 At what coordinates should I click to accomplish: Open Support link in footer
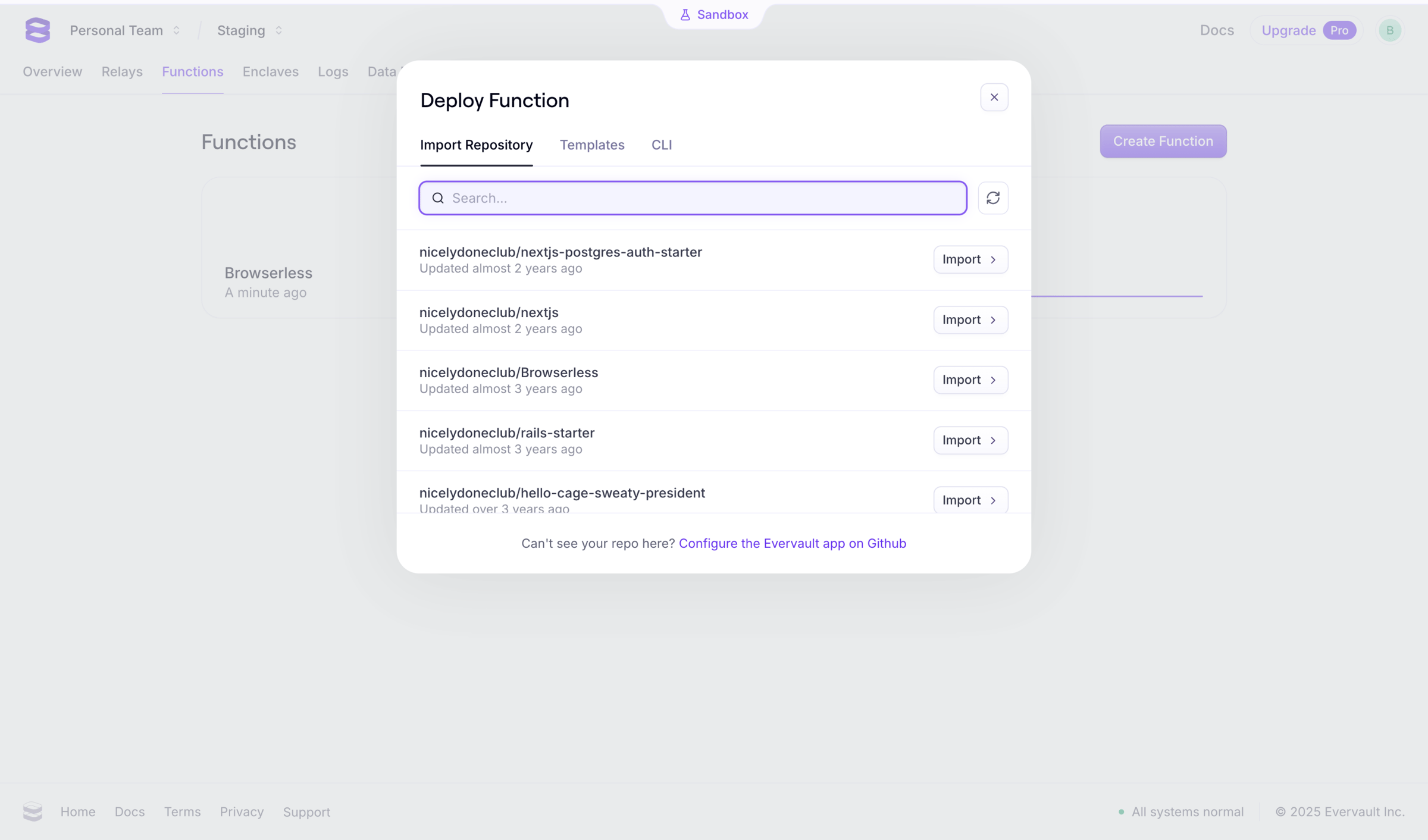306,812
